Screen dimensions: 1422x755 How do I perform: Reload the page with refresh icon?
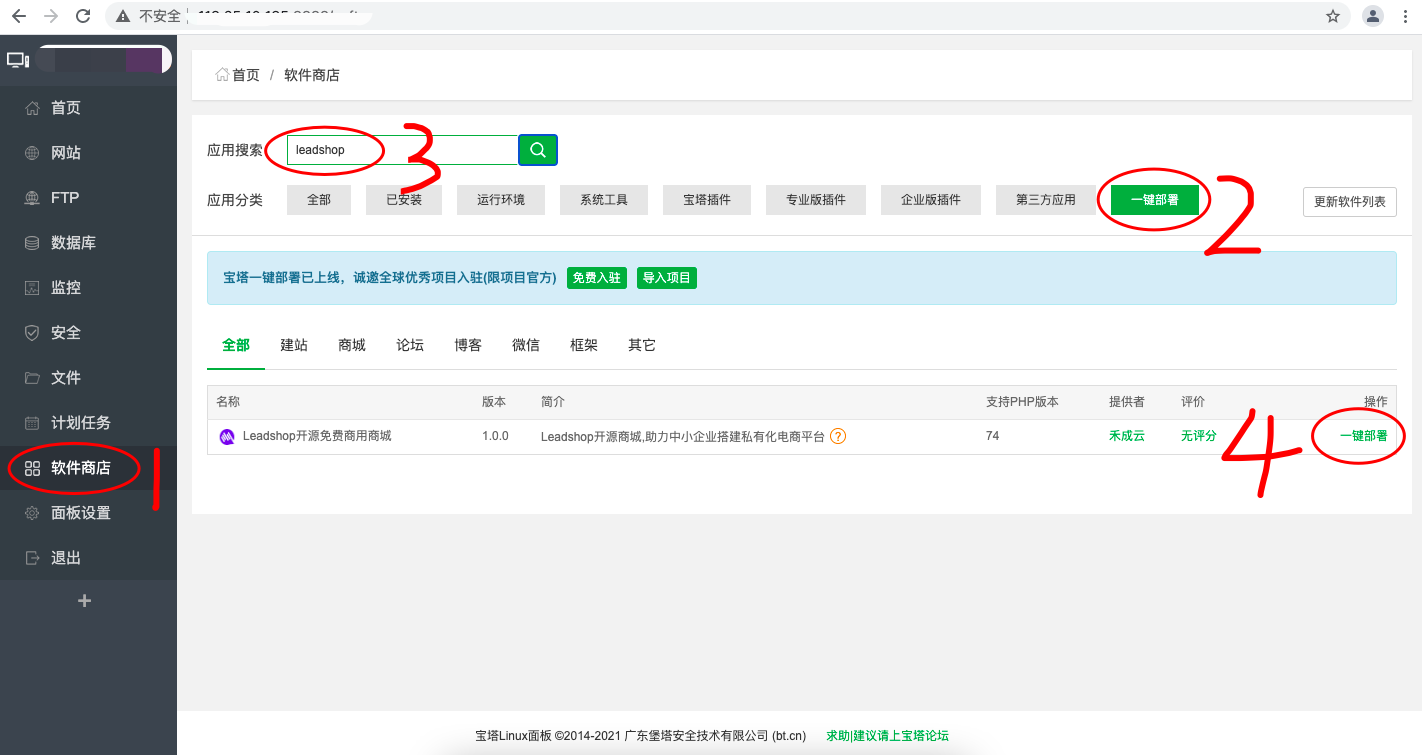click(x=83, y=16)
